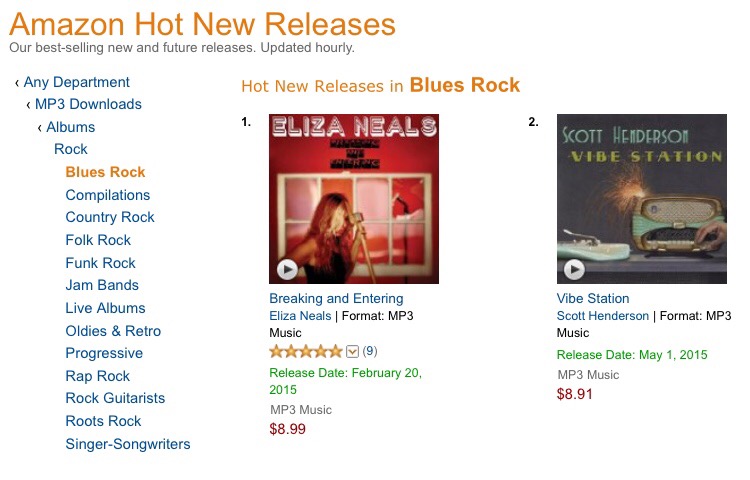This screenshot has height=480, width=750.
Task: View the nine customer reviews
Action: click(x=370, y=351)
